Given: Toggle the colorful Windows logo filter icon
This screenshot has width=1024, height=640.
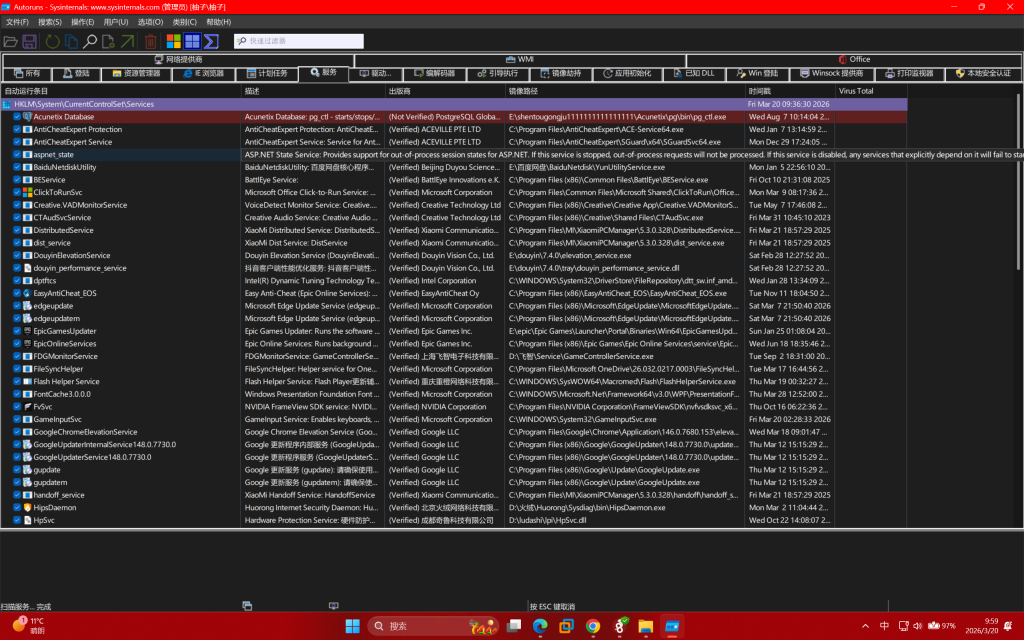Looking at the screenshot, I should [174, 41].
